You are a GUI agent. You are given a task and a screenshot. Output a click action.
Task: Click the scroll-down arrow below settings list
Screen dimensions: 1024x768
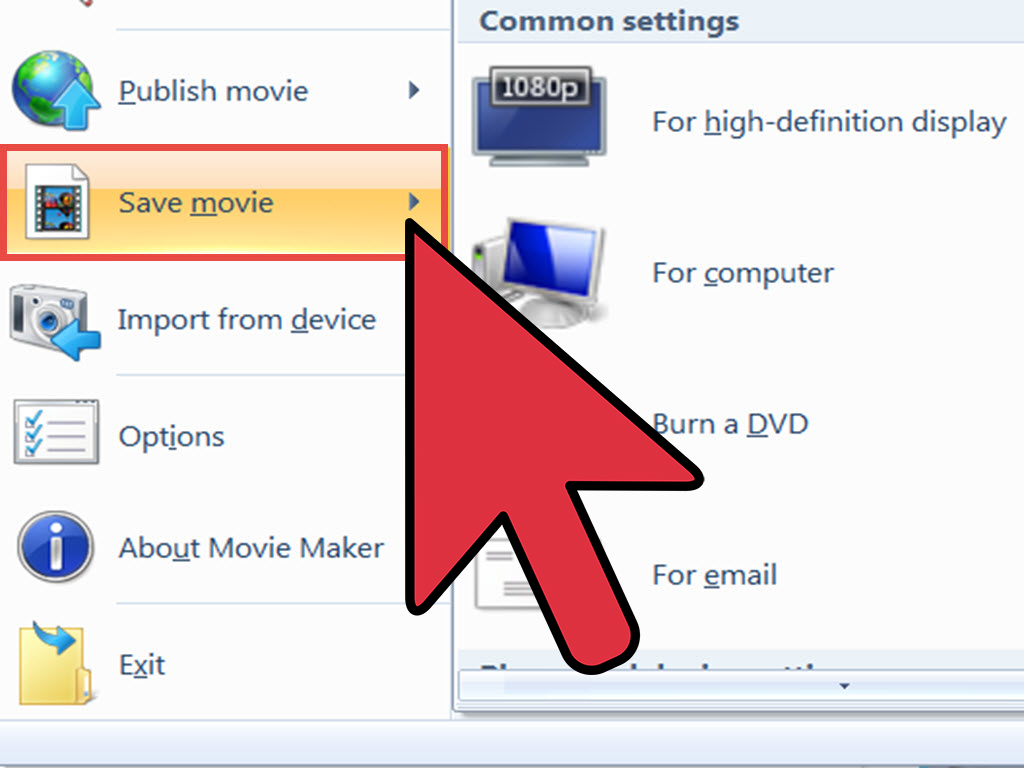point(844,686)
